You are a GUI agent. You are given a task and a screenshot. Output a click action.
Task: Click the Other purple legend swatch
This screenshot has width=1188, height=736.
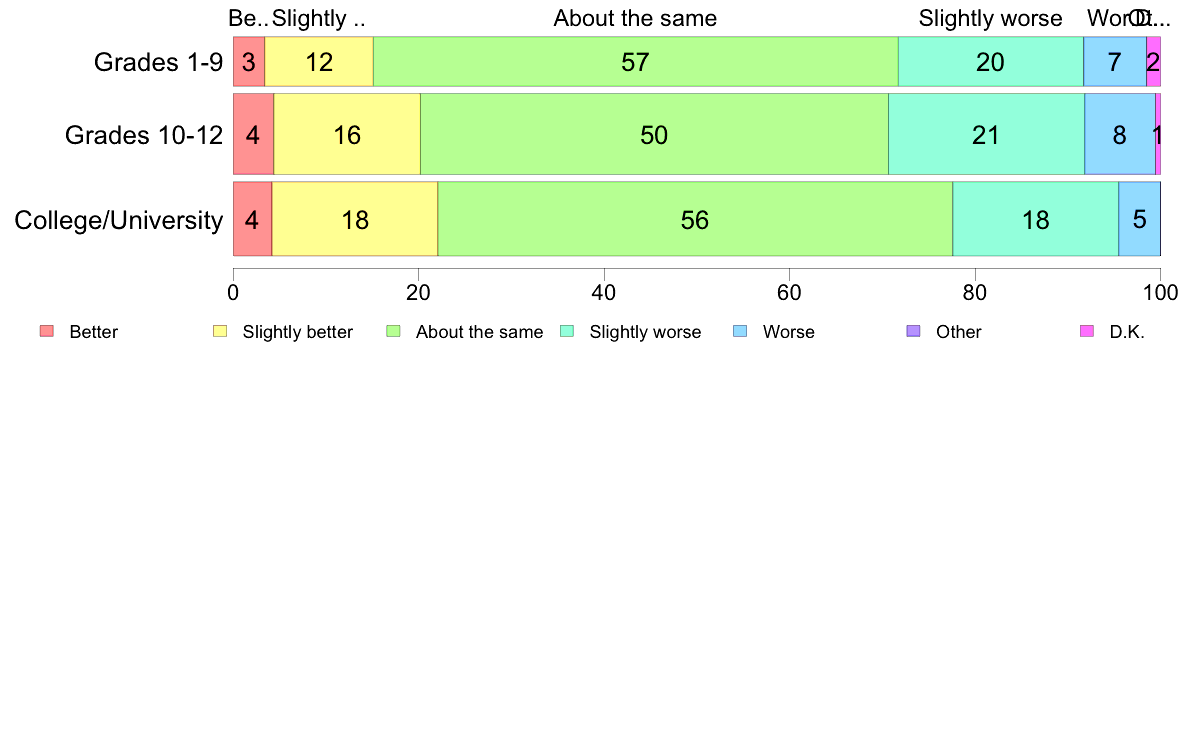click(x=914, y=331)
